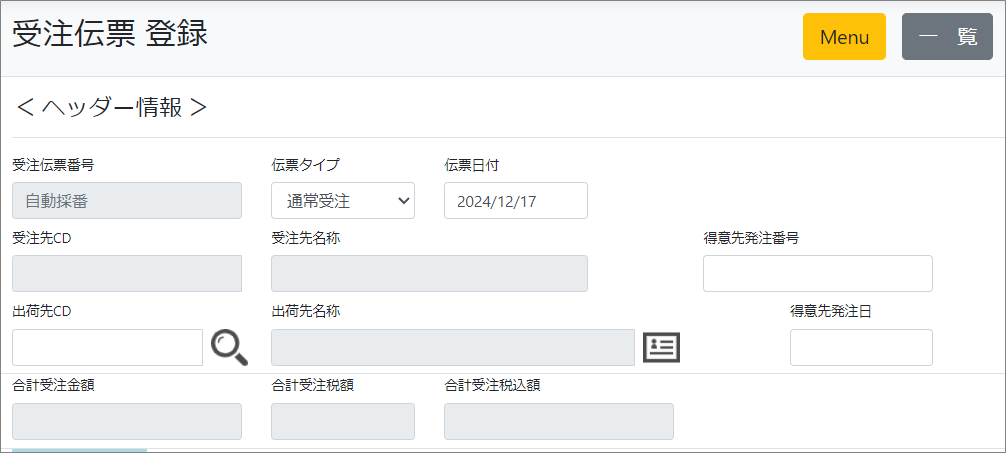Click the 合計受注税込額 tax-included total field
This screenshot has height=453, width=1006.
[558, 421]
